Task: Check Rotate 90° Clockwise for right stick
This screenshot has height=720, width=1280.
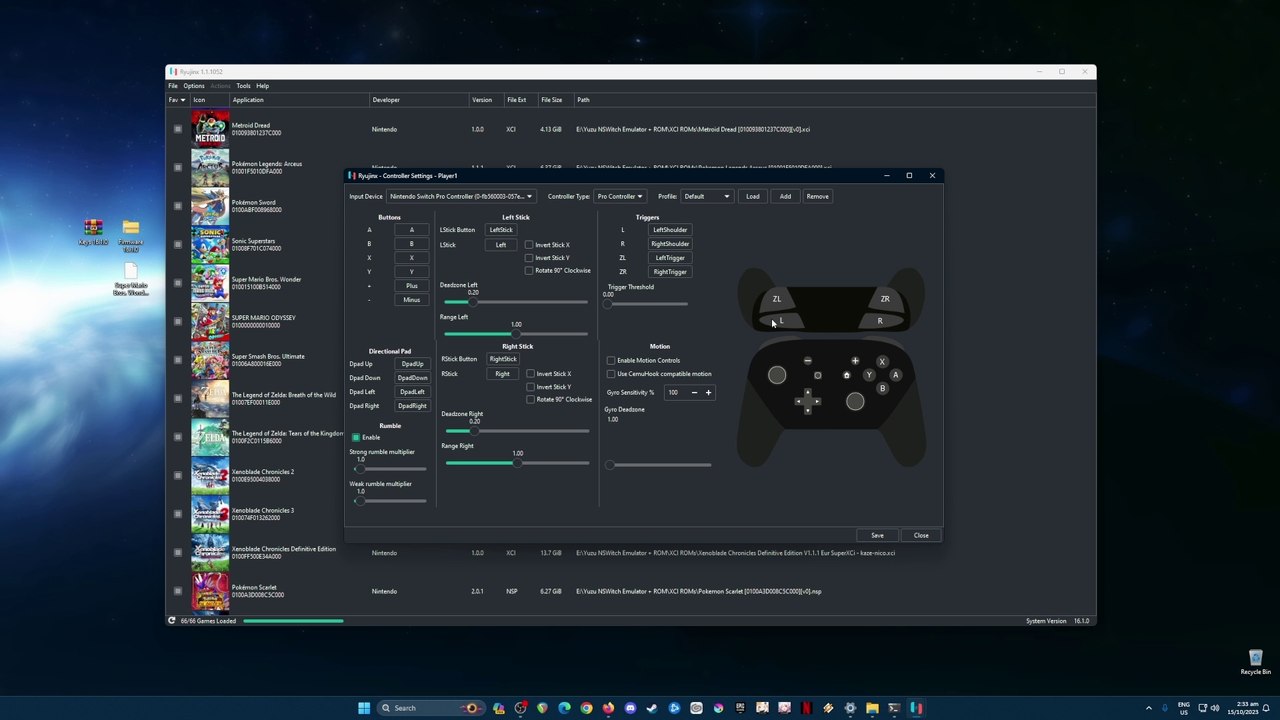Action: pyautogui.click(x=531, y=400)
